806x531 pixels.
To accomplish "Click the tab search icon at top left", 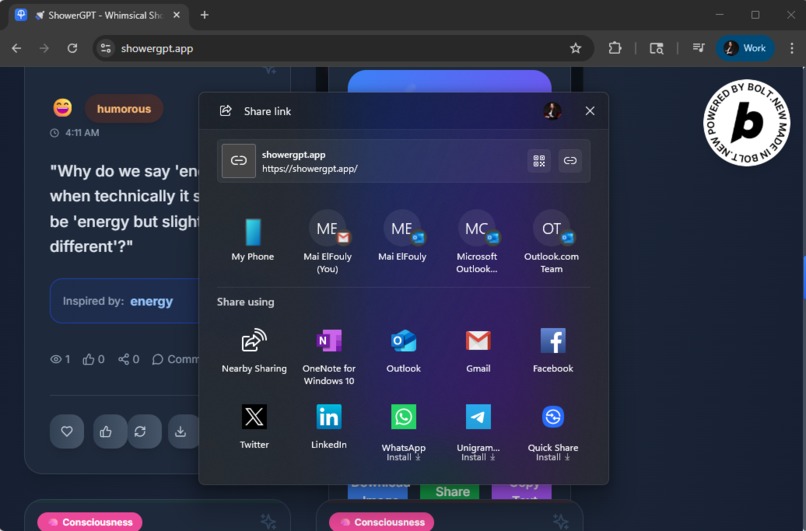I will [x=21, y=15].
